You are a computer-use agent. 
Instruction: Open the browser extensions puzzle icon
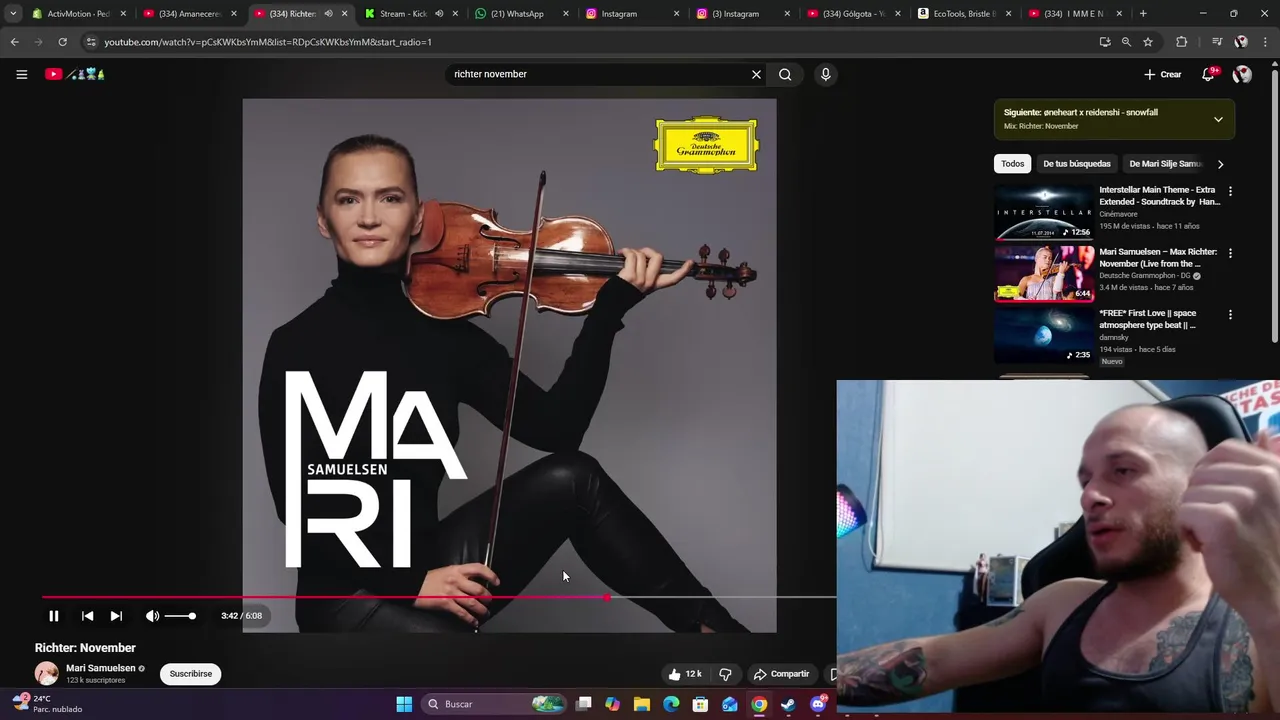coord(1181,42)
